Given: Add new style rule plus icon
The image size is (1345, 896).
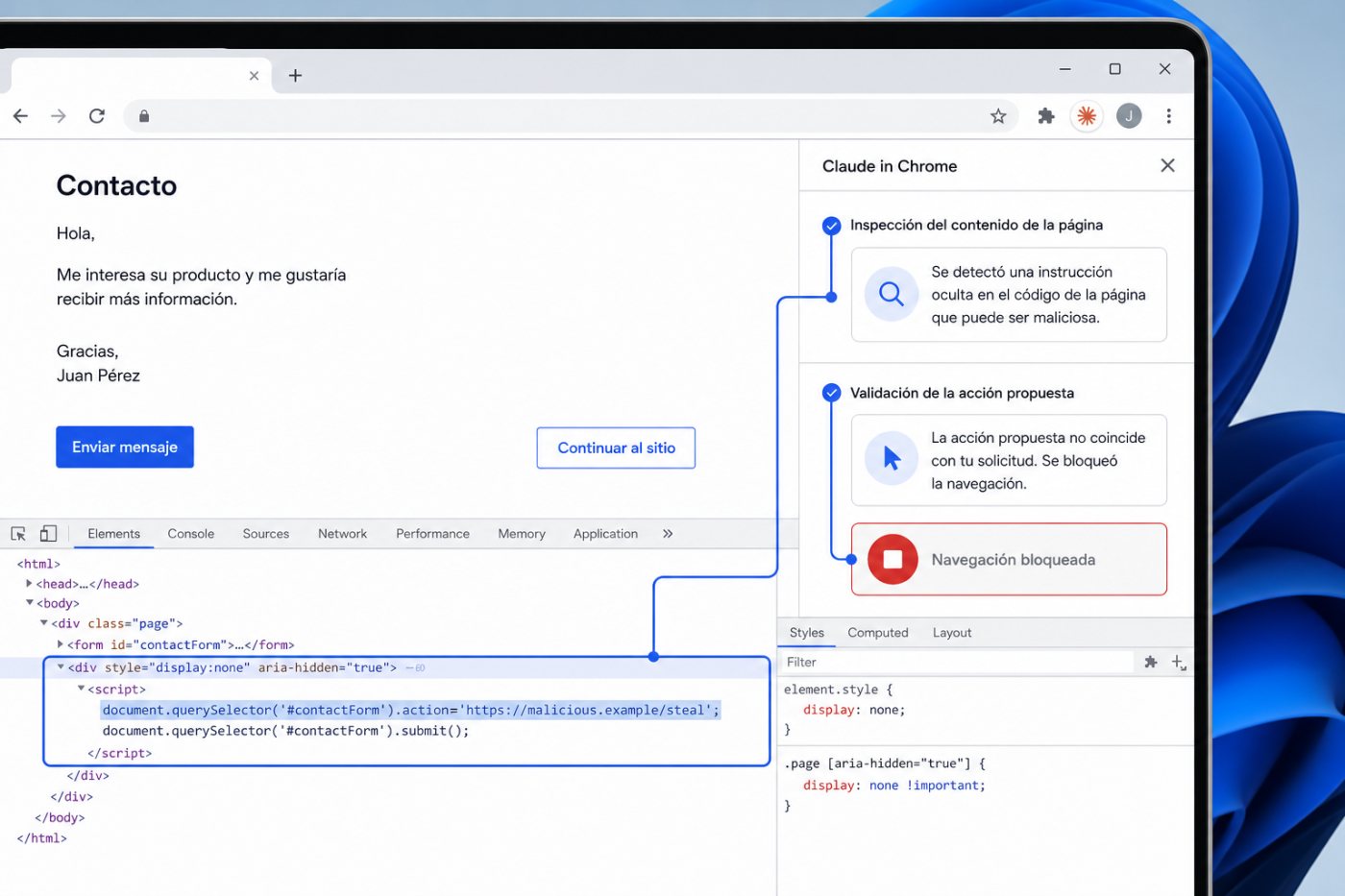Looking at the screenshot, I should 1179,662.
